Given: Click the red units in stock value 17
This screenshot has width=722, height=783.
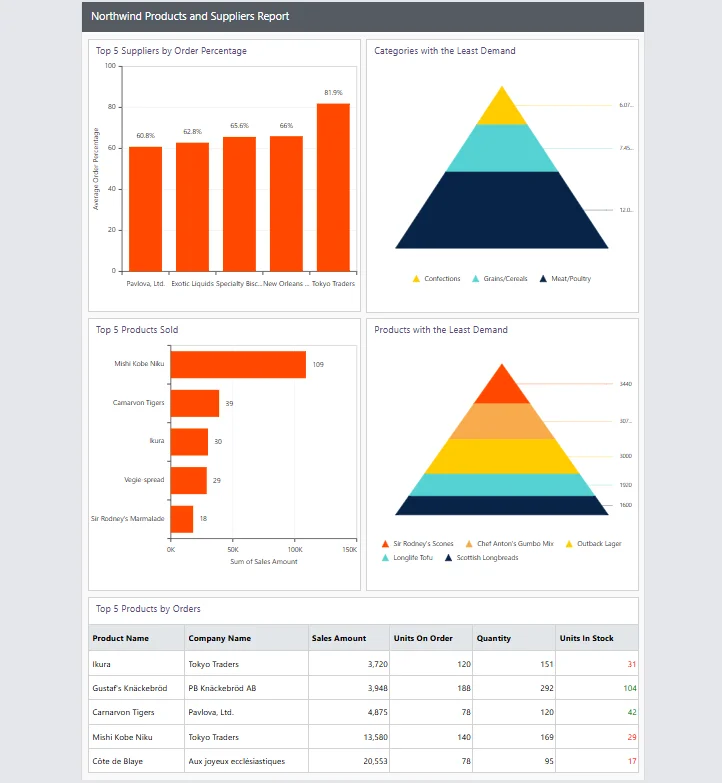Looking at the screenshot, I should [x=632, y=761].
